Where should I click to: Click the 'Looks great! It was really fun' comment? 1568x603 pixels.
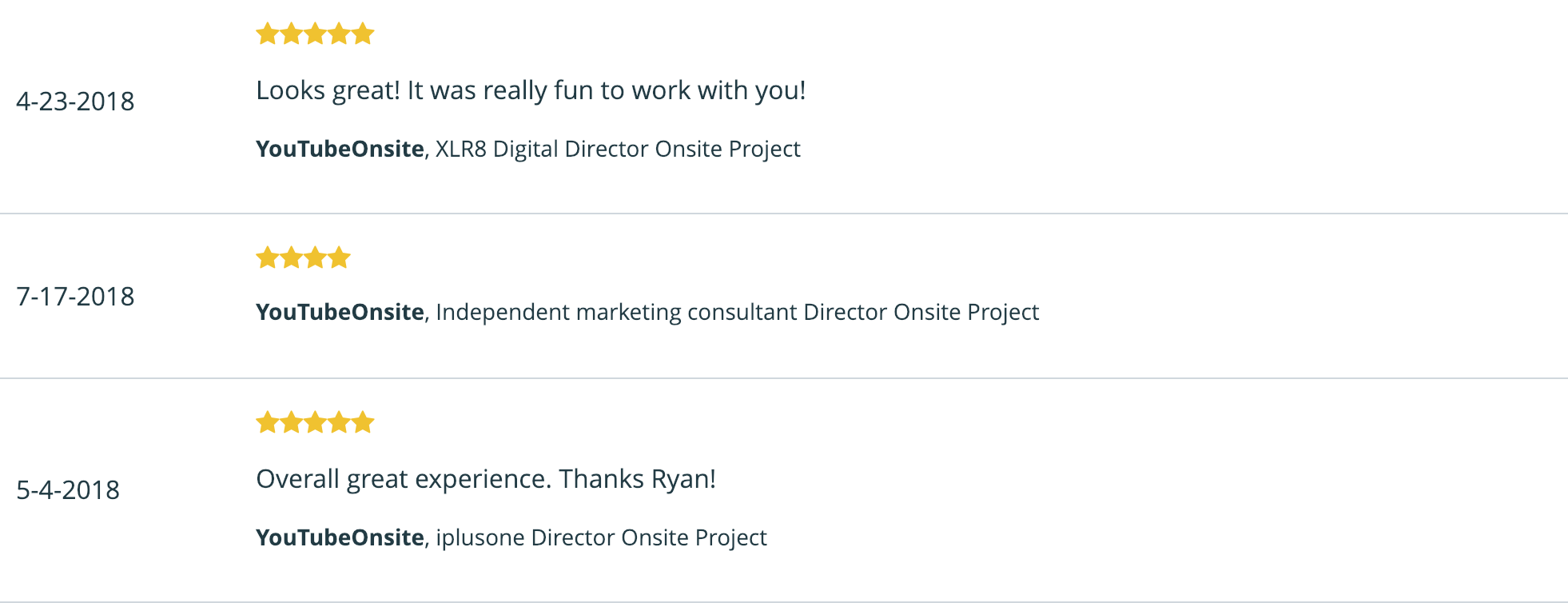531,91
